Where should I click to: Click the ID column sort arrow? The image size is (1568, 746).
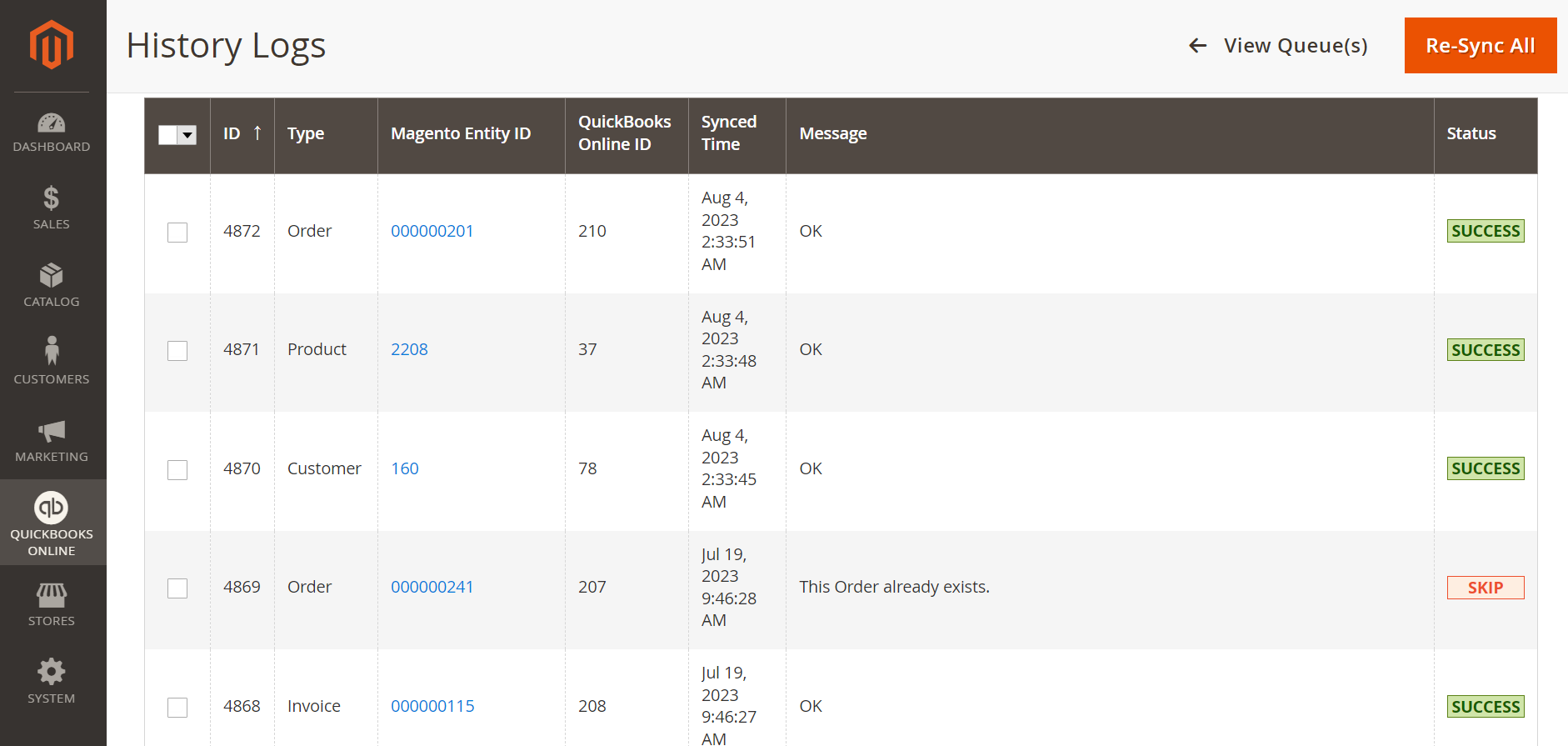[x=257, y=133]
